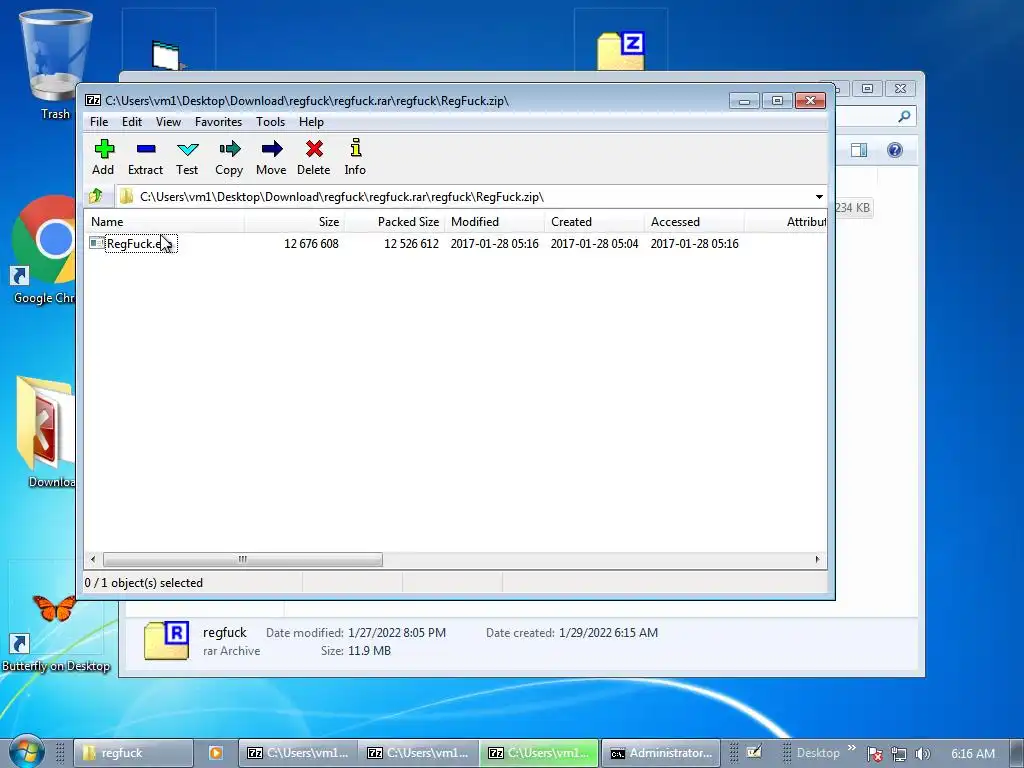The height and width of the screenshot is (768, 1024).
Task: Click Explorer search magnifier icon
Action: point(904,116)
